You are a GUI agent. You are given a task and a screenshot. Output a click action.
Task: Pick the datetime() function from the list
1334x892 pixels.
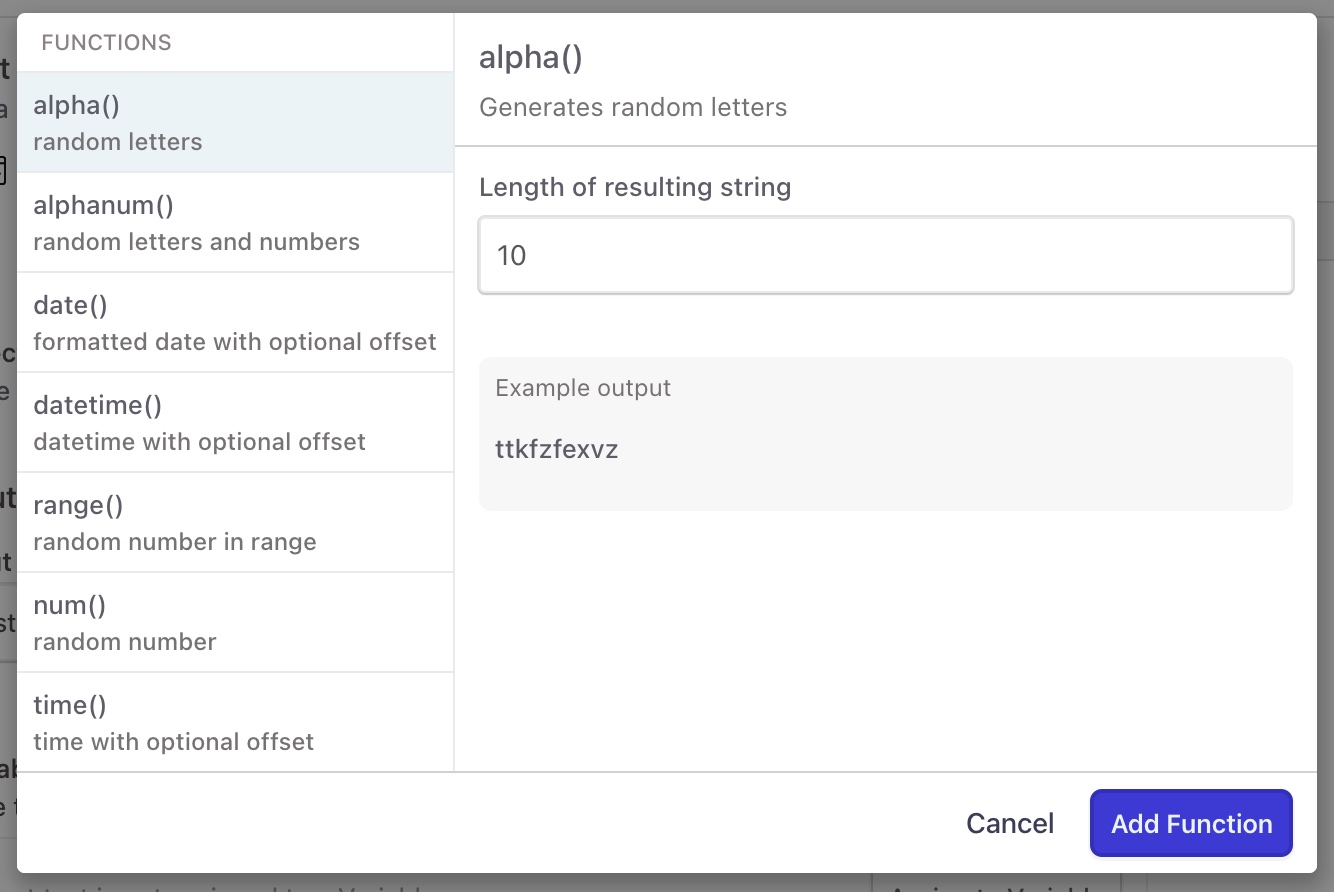pos(235,422)
